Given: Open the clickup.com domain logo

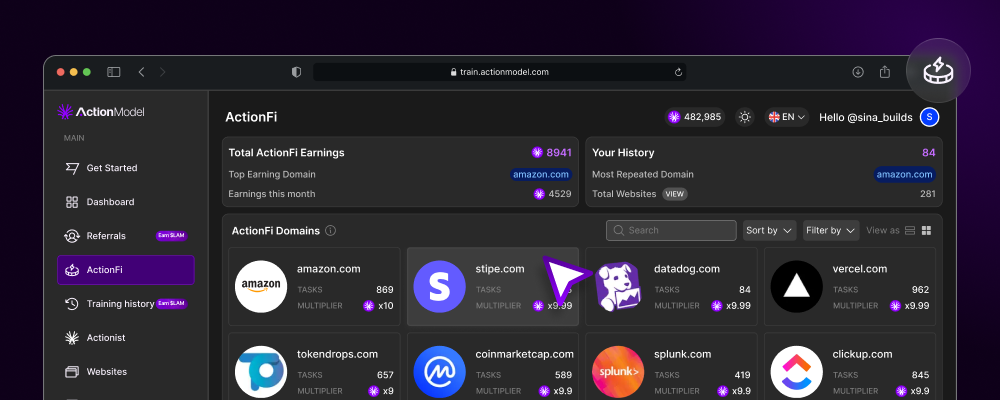Looking at the screenshot, I should pos(797,372).
